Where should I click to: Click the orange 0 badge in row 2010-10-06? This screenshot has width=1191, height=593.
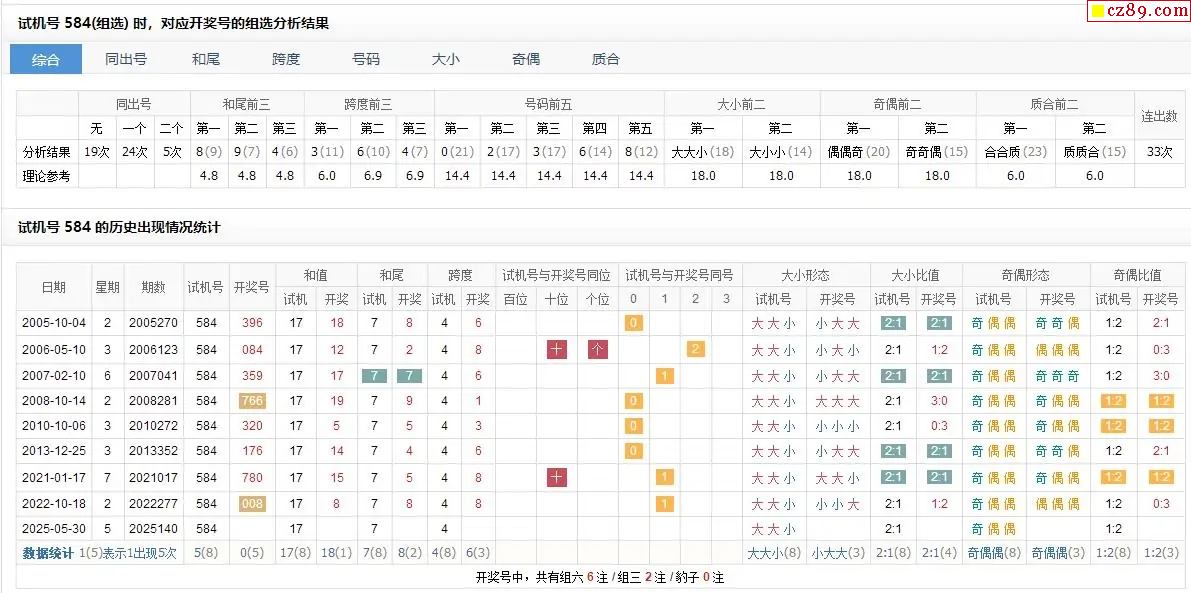[x=633, y=426]
